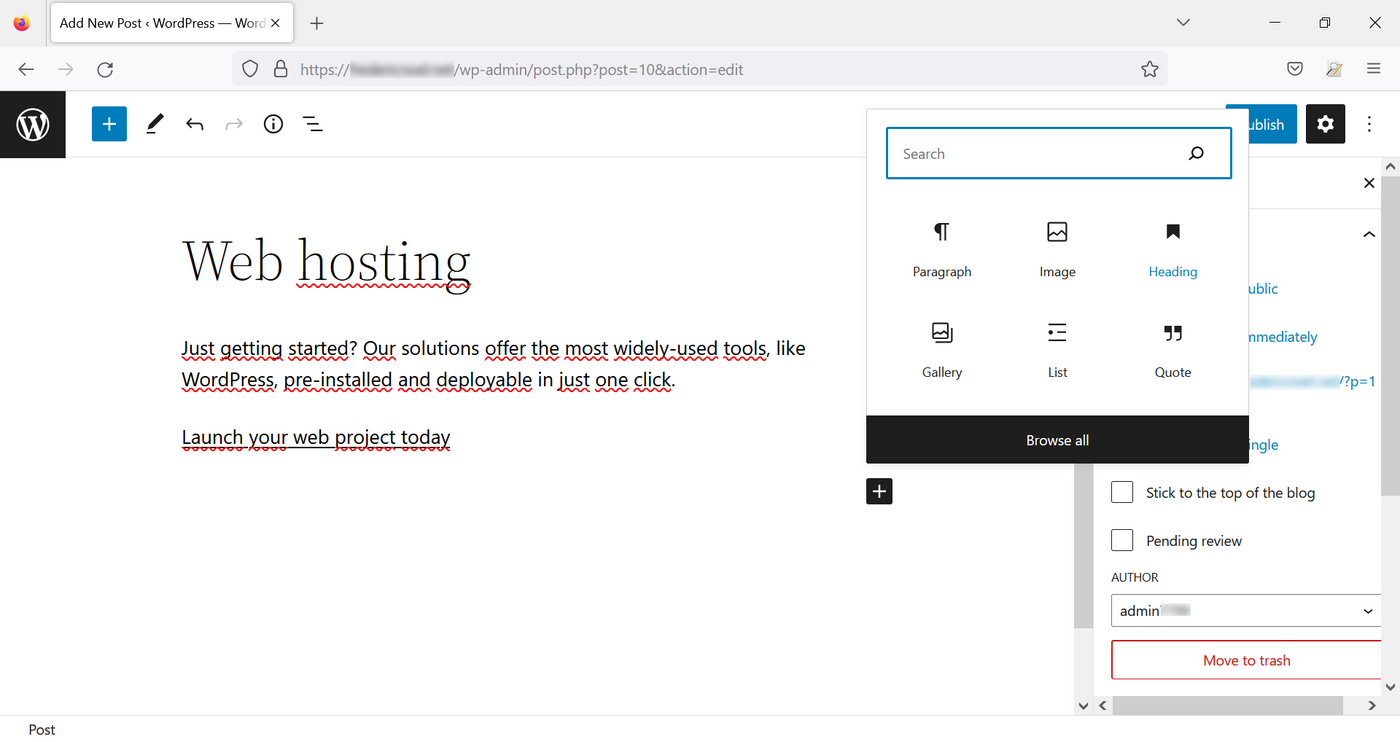The width and height of the screenshot is (1400, 742).
Task: Click Browse all blocks
Action: (x=1057, y=439)
